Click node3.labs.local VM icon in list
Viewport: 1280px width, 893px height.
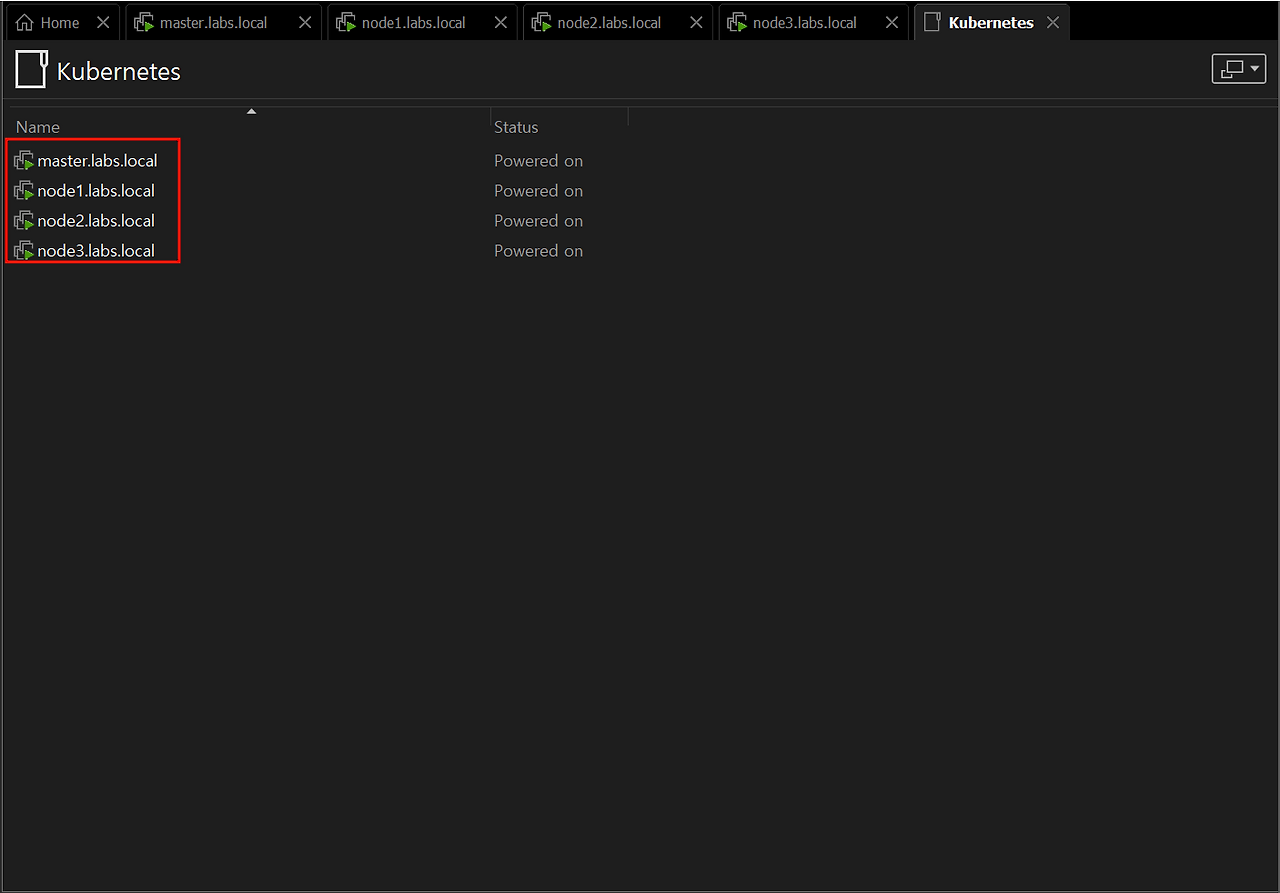pyautogui.click(x=25, y=251)
